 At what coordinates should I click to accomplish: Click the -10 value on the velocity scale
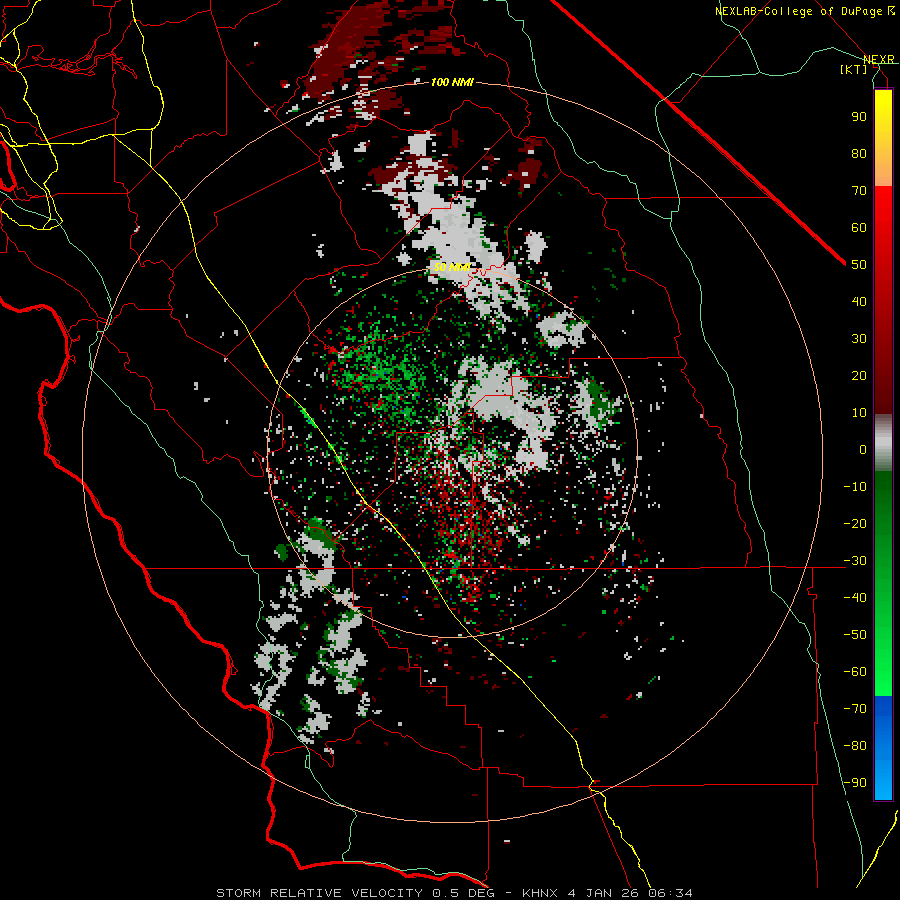pyautogui.click(x=855, y=487)
